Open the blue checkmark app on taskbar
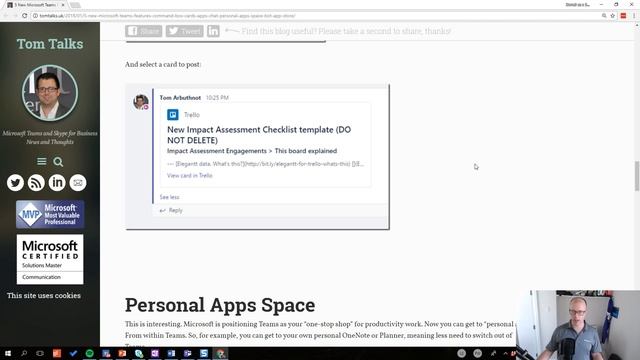 (73, 353)
